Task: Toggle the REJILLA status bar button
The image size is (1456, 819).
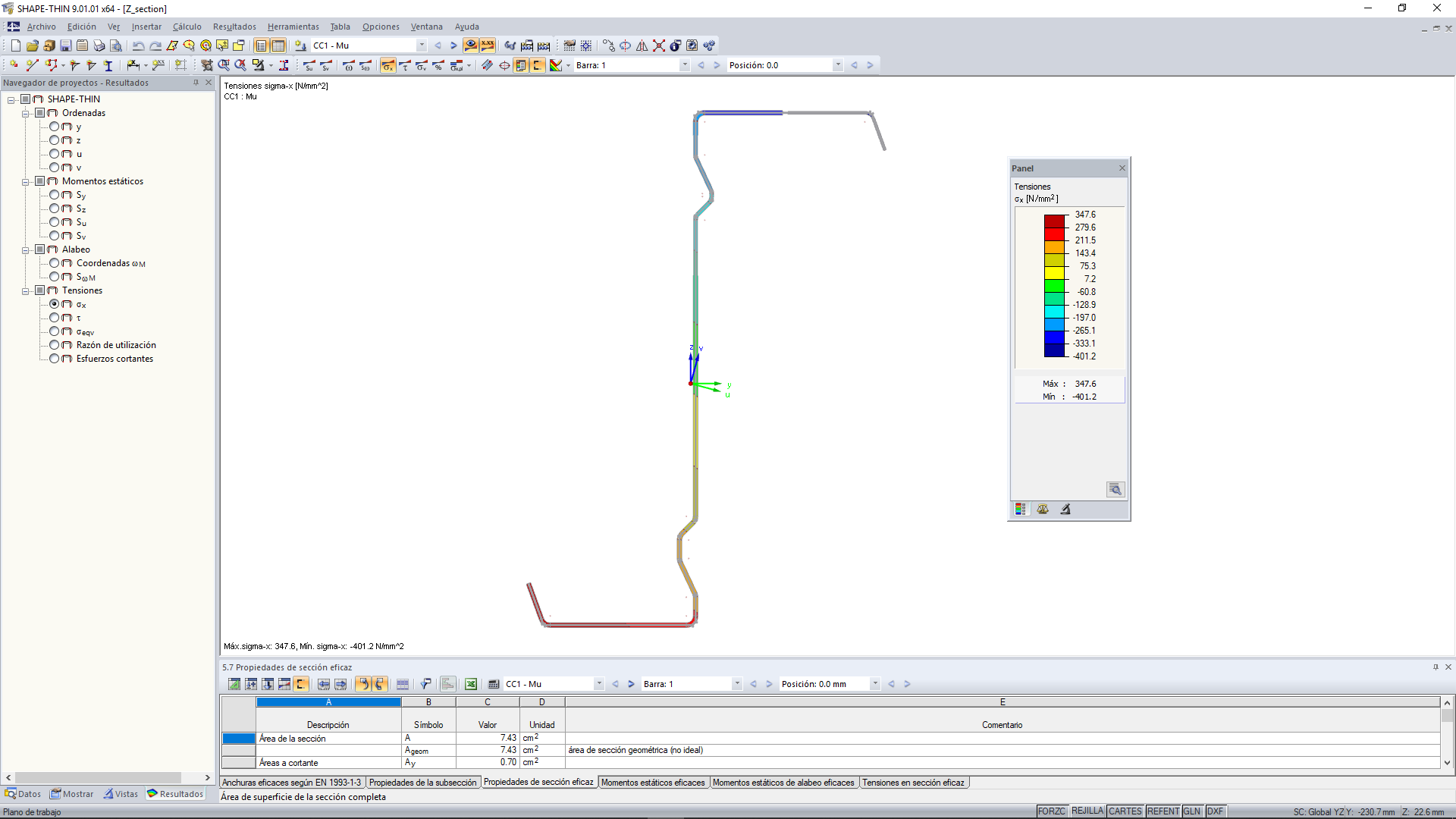Action: (x=1087, y=811)
